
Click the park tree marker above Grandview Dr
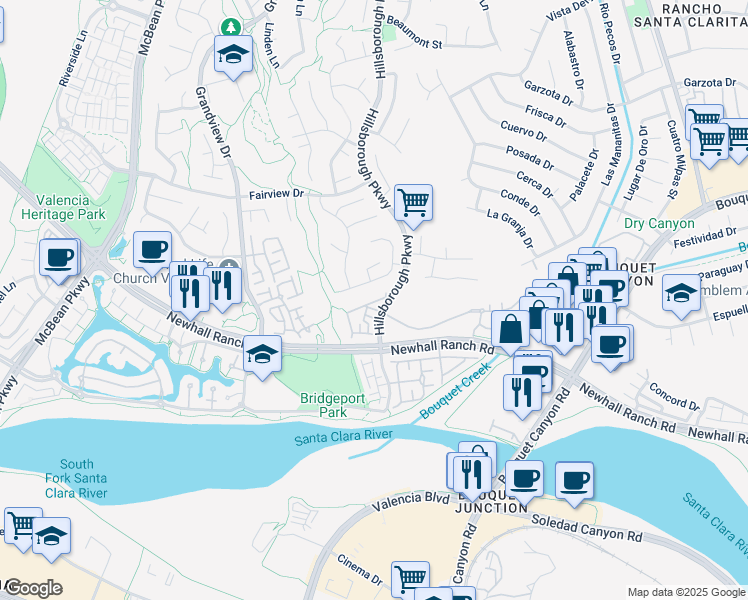click(231, 27)
